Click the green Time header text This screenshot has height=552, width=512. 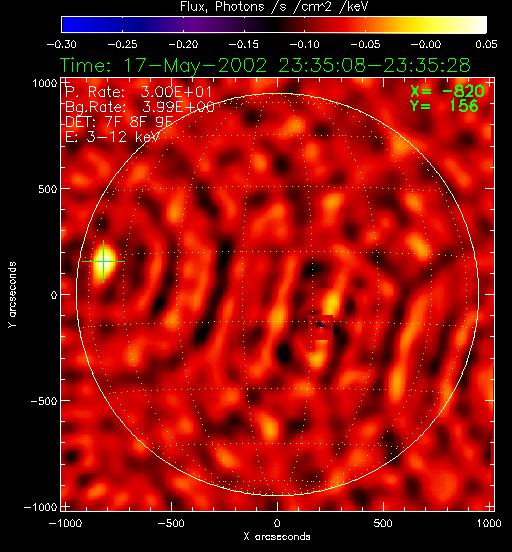coord(265,65)
